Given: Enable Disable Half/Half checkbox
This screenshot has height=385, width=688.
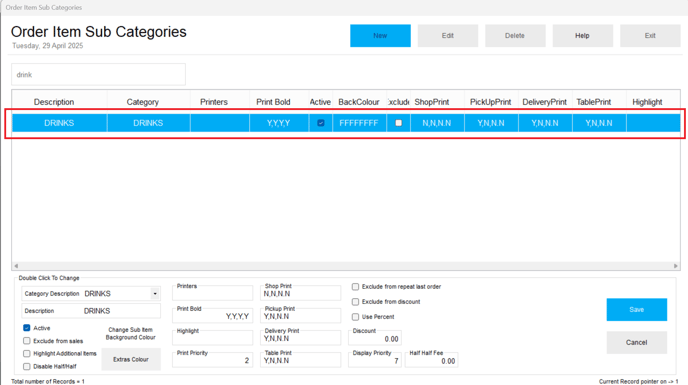Looking at the screenshot, I should coord(27,366).
